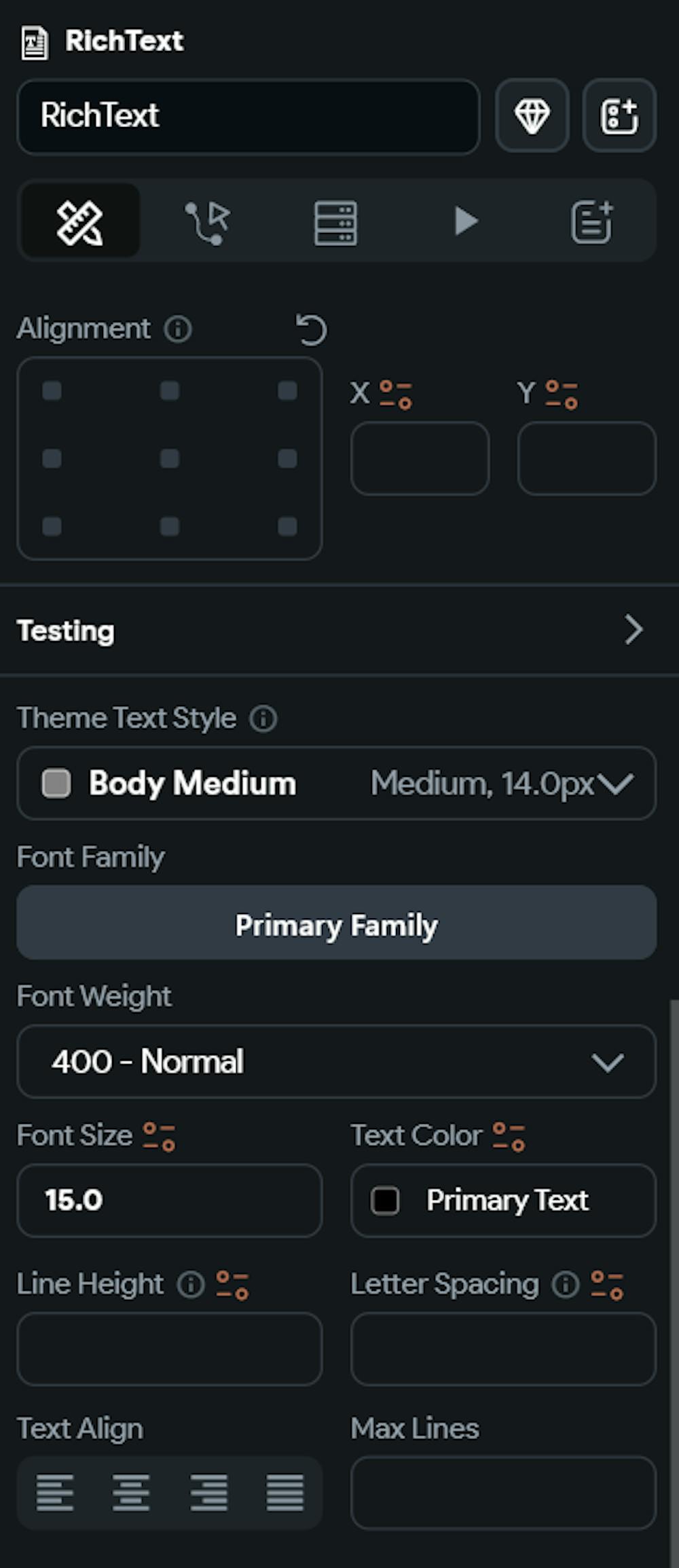Choose center text align button
Screen dimensions: 679x1568
(131, 1493)
